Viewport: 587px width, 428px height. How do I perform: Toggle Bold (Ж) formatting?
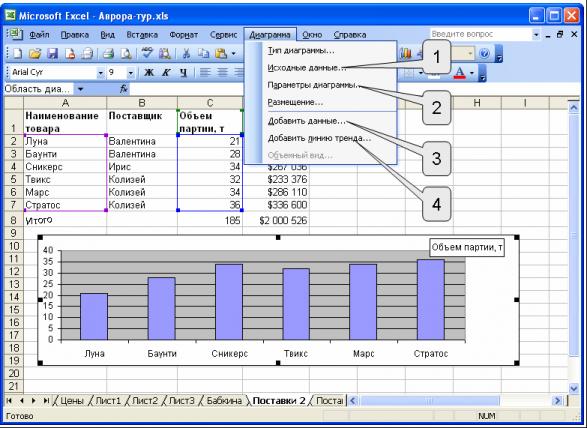(x=149, y=72)
